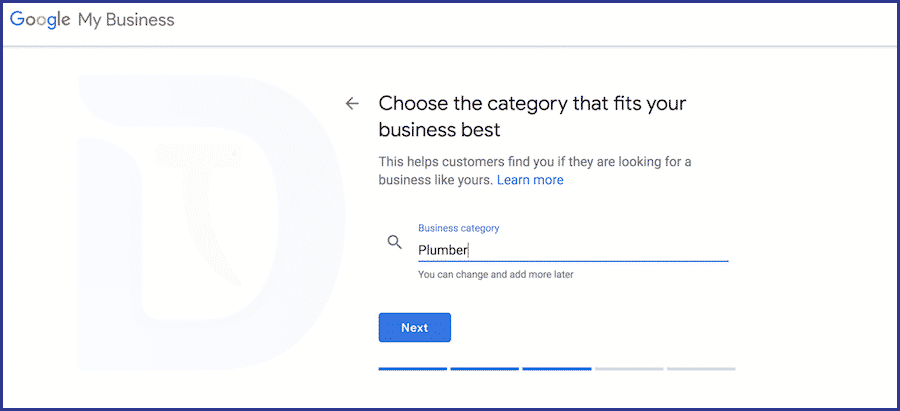Select the third blue progress segment

(x=557, y=369)
